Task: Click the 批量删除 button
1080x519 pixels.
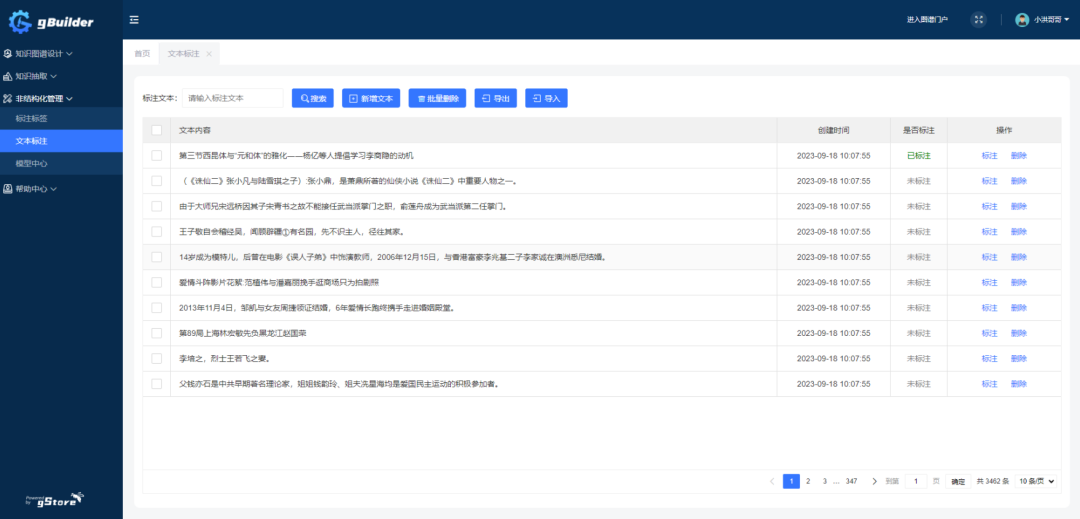Action: [437, 98]
